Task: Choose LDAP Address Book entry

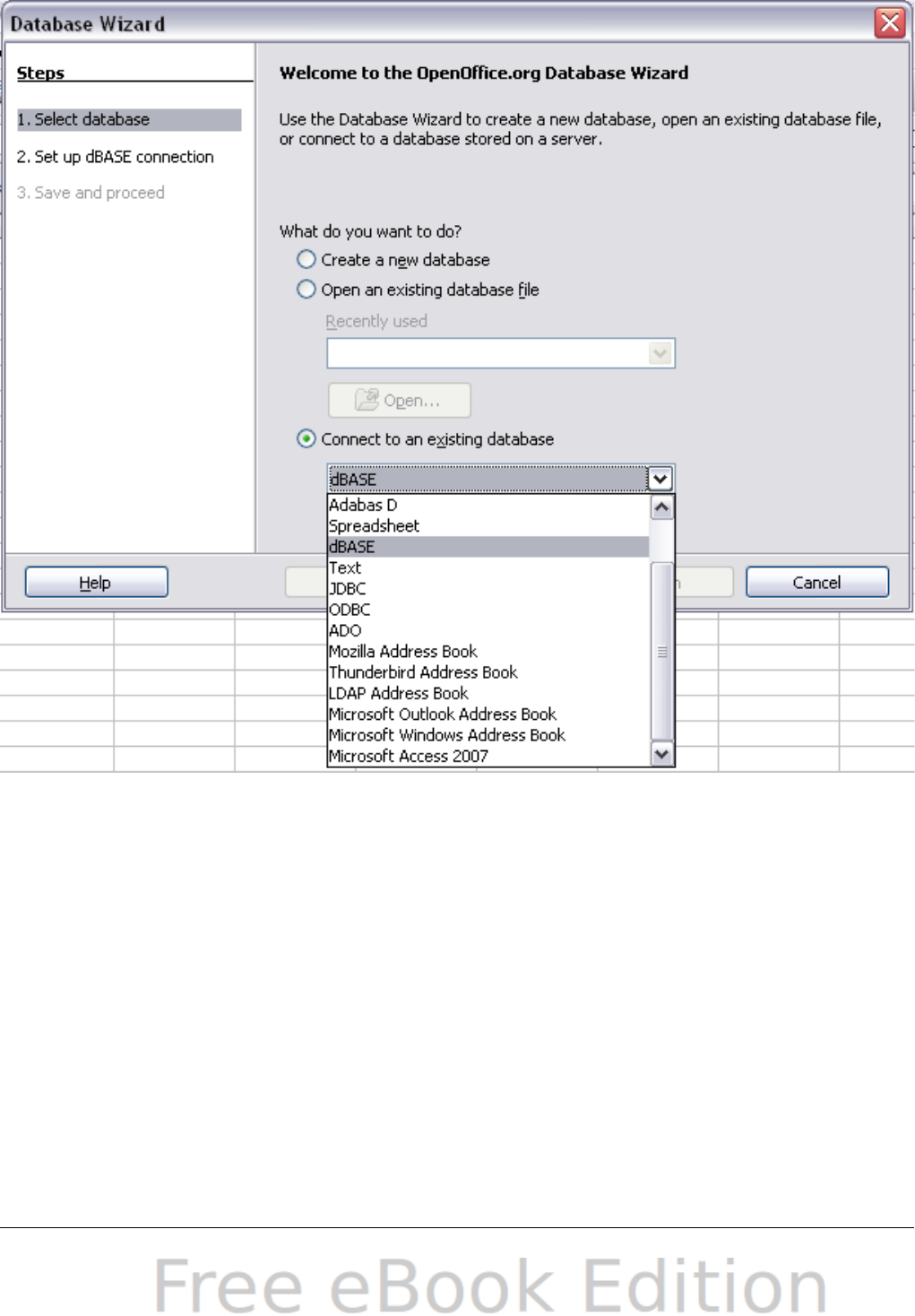Action: pos(488,693)
